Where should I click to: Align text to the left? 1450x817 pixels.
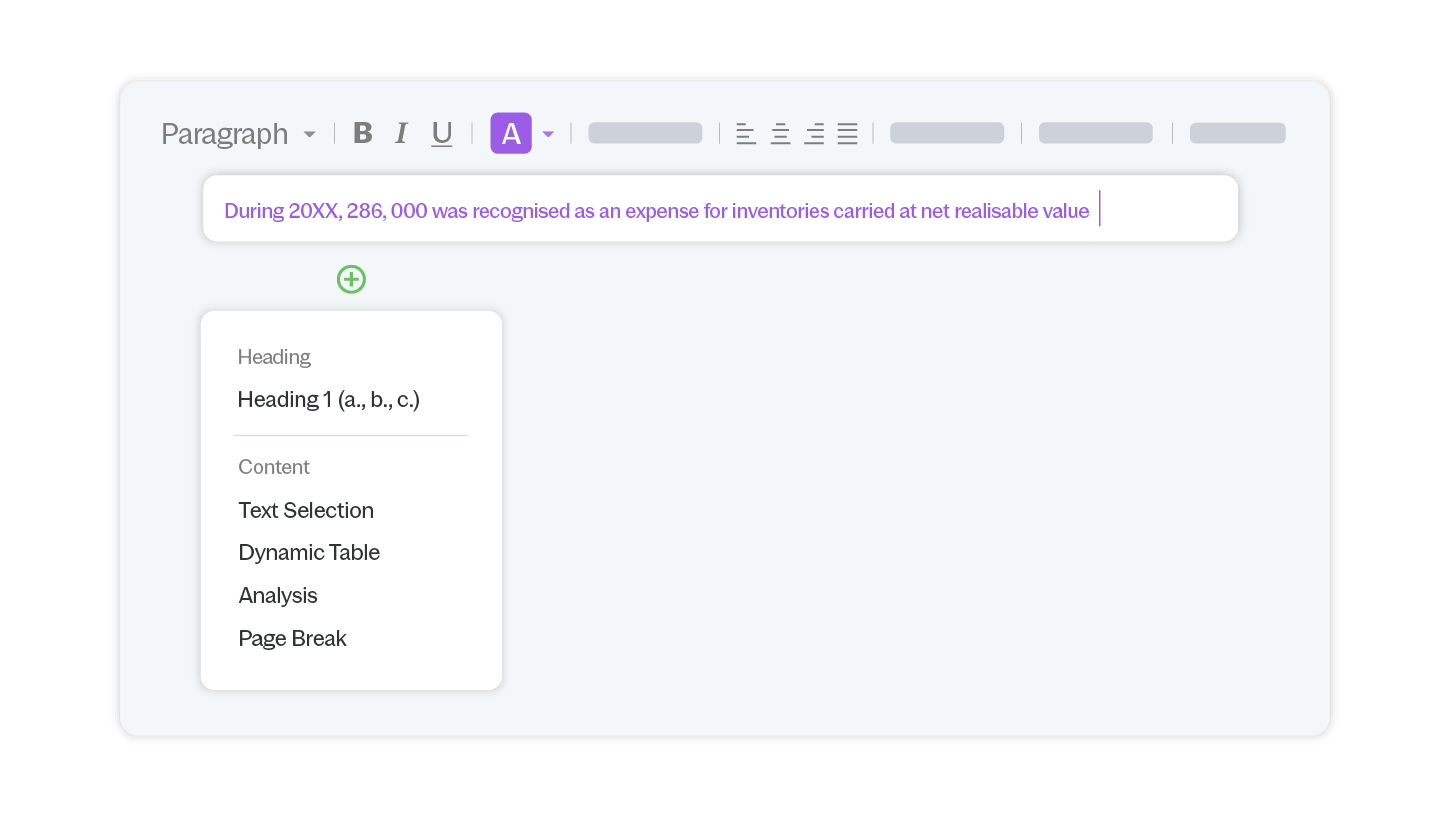pos(746,133)
